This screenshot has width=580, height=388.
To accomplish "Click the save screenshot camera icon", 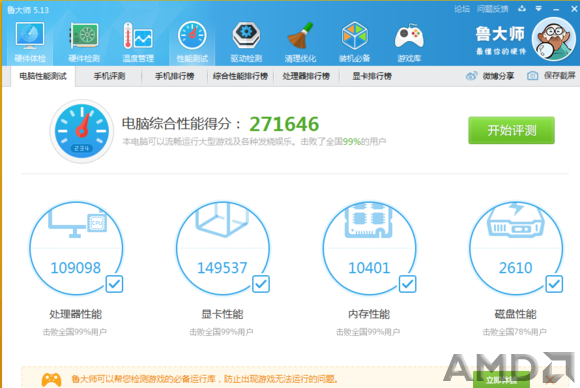I will [x=532, y=76].
